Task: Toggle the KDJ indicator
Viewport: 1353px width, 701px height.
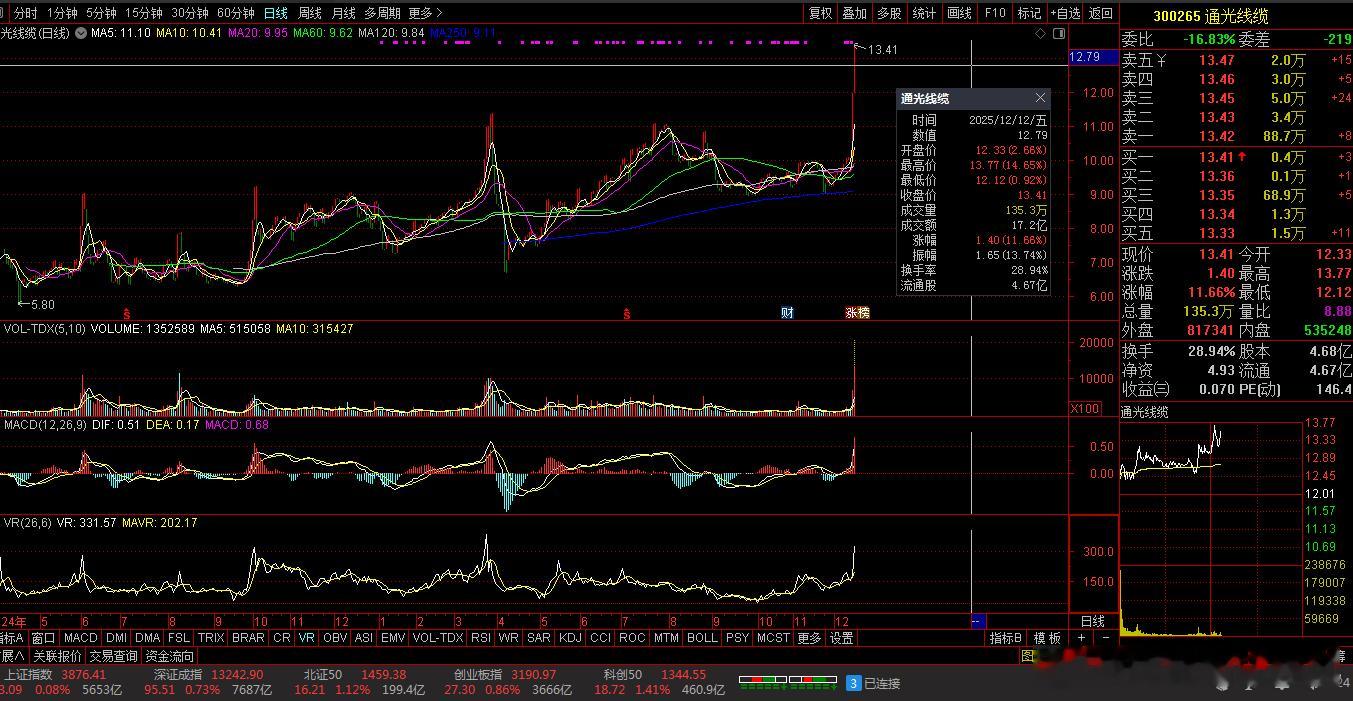Action: (x=570, y=638)
